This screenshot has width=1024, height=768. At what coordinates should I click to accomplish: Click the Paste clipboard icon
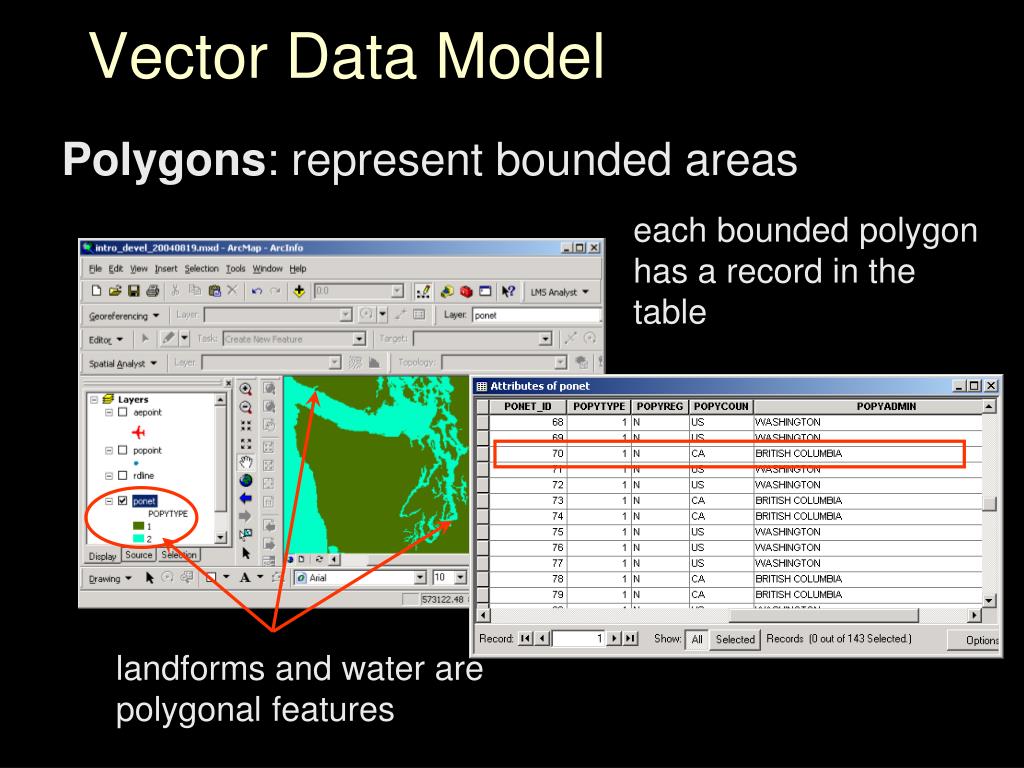click(214, 291)
